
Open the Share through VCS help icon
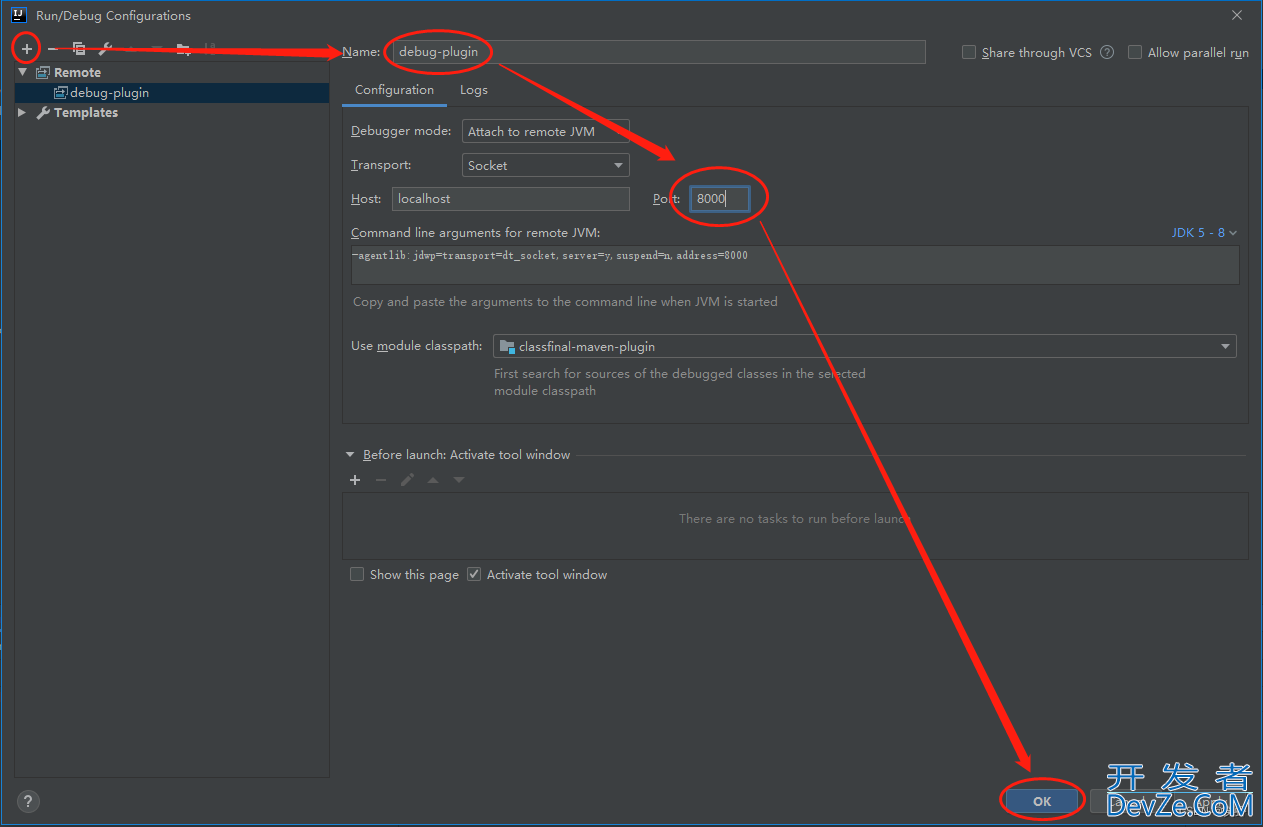[x=1107, y=52]
